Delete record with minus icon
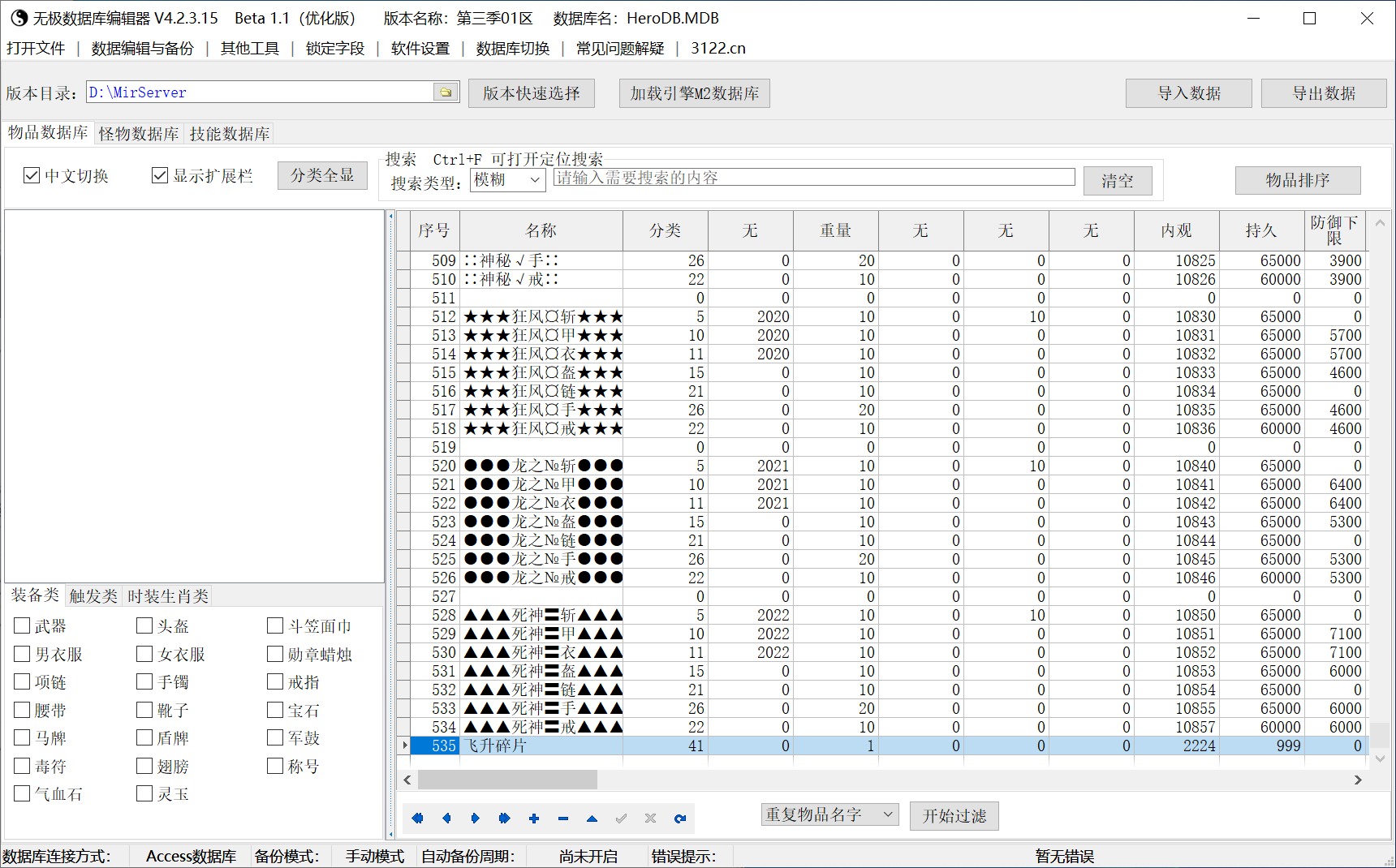The width and height of the screenshot is (1396, 868). [x=563, y=819]
